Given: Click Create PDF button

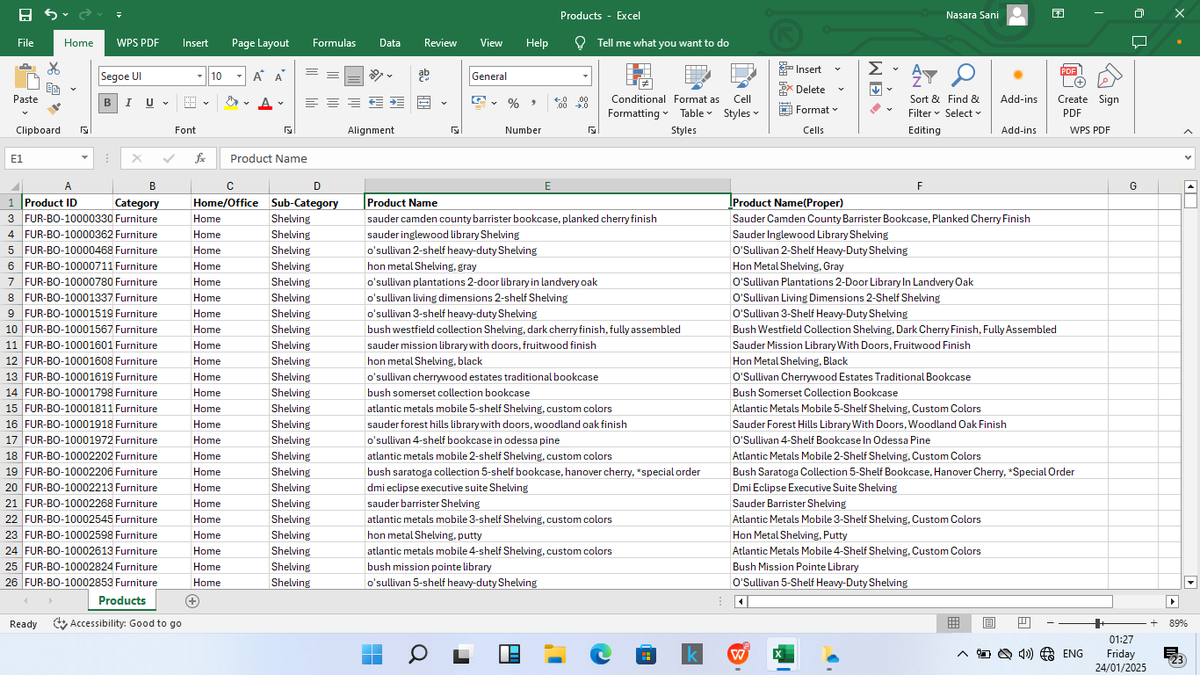Looking at the screenshot, I should coord(1072,92).
